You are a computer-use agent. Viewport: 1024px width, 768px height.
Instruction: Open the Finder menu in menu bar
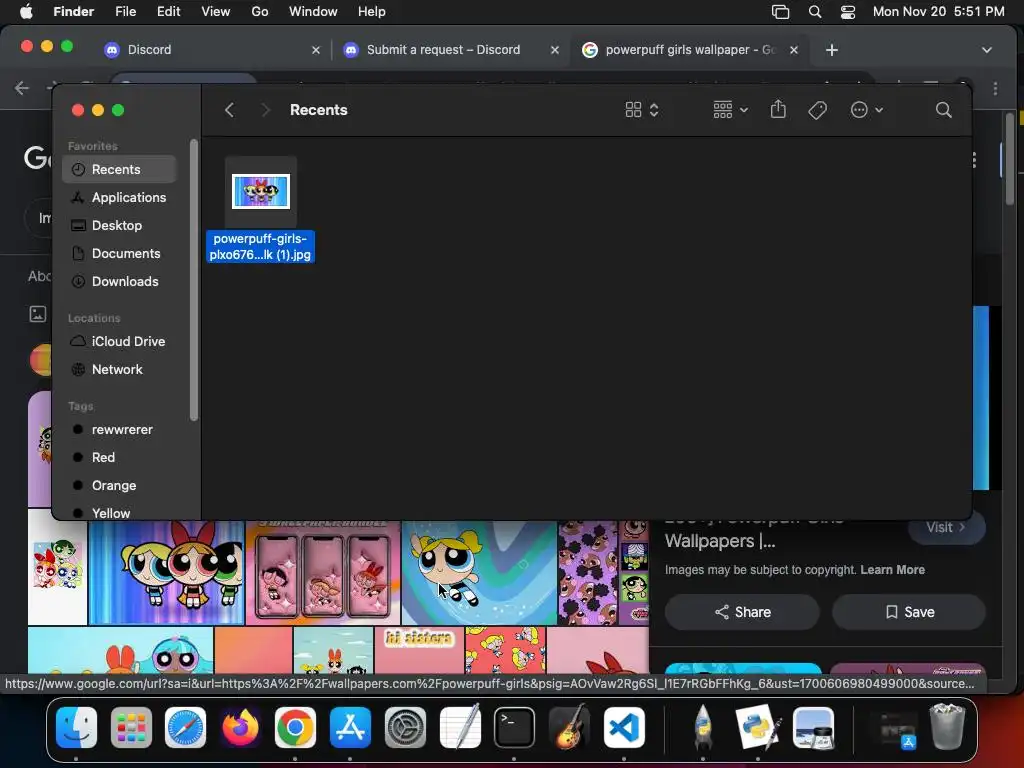73,12
